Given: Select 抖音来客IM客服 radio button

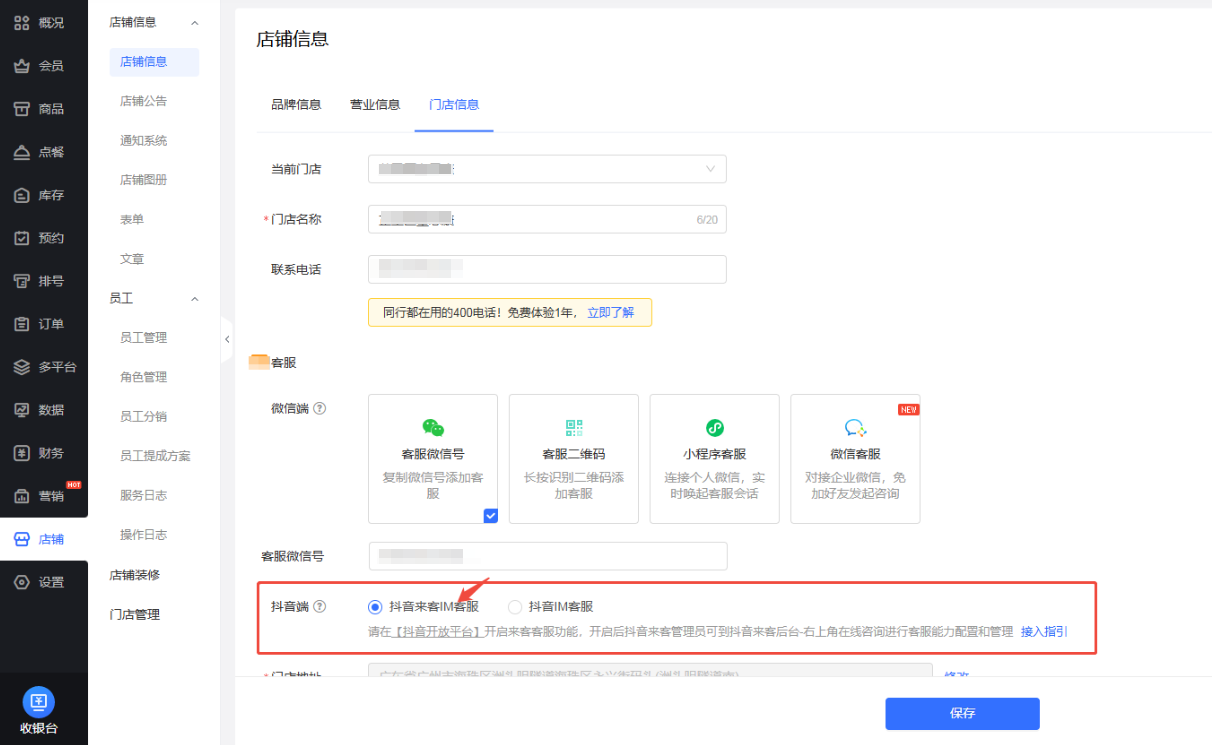Looking at the screenshot, I should (375, 606).
